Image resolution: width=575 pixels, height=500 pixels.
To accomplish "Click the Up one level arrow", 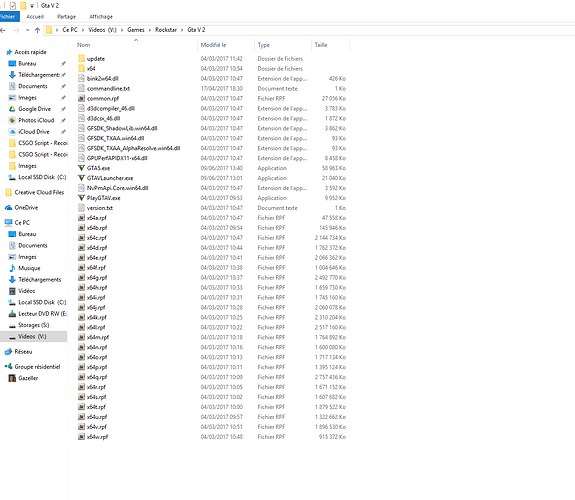I will pyautogui.click(x=37, y=30).
